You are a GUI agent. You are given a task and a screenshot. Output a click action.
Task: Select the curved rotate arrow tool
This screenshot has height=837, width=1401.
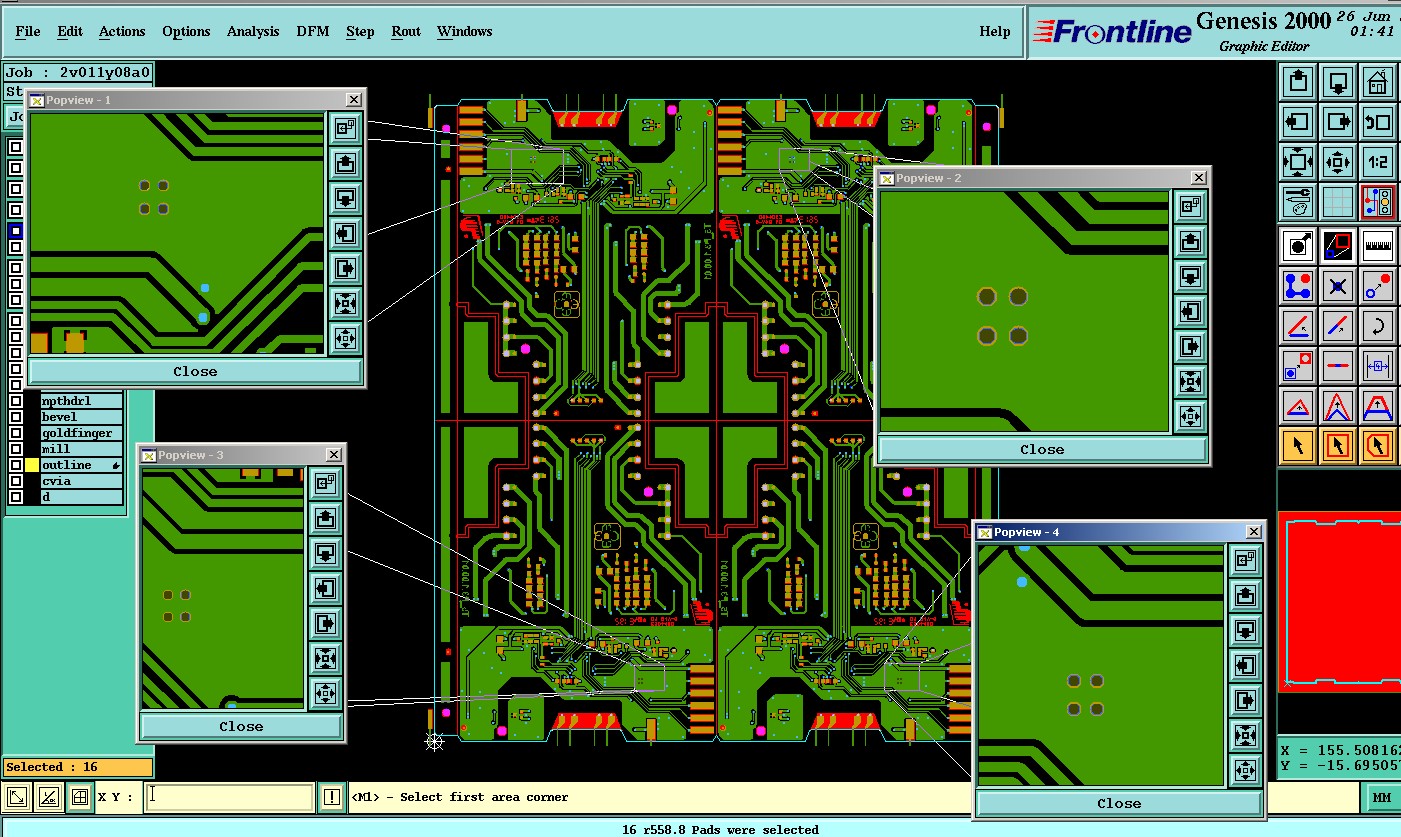click(x=1378, y=326)
